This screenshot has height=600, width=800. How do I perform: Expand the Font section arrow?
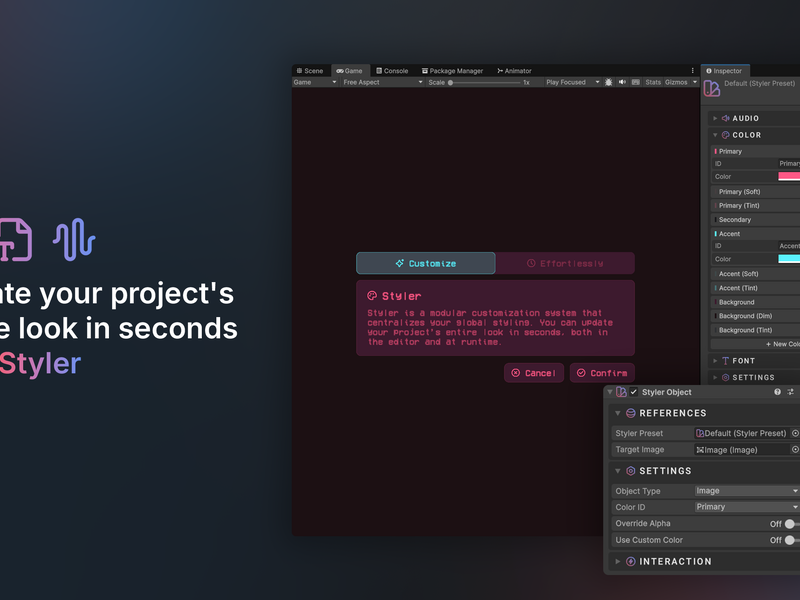point(715,361)
